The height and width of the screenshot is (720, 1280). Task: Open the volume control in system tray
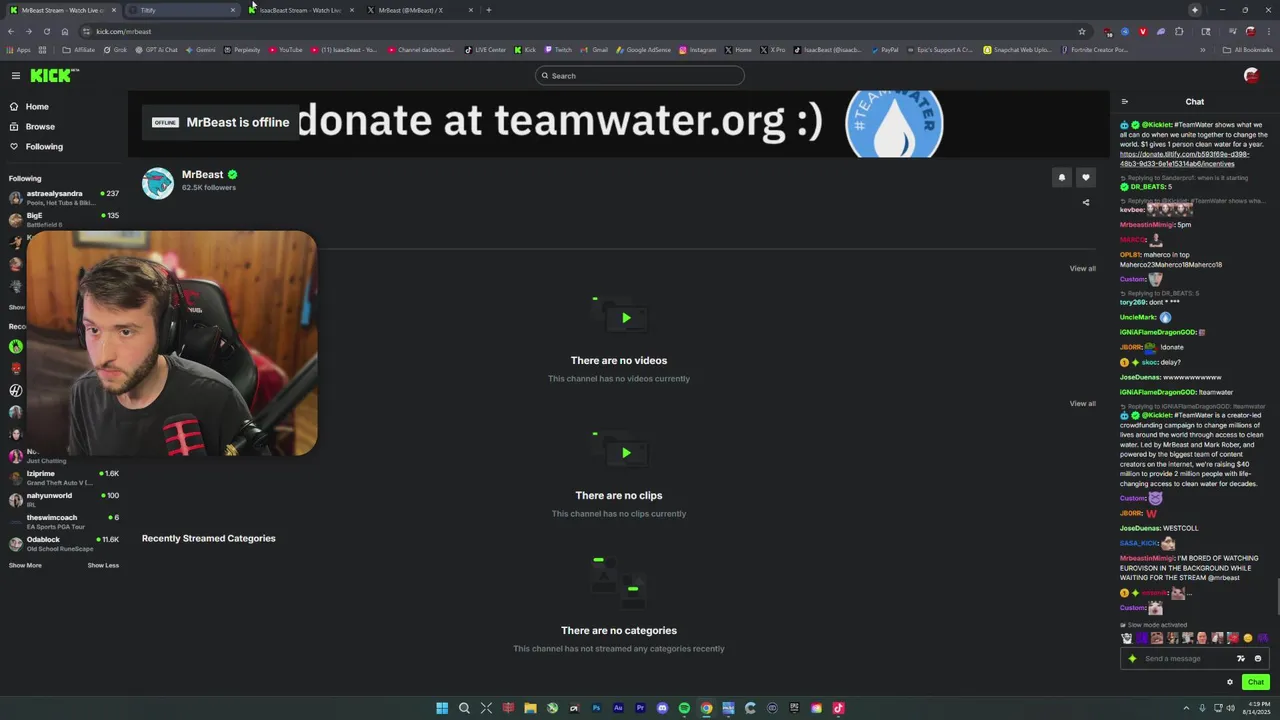[1230, 708]
